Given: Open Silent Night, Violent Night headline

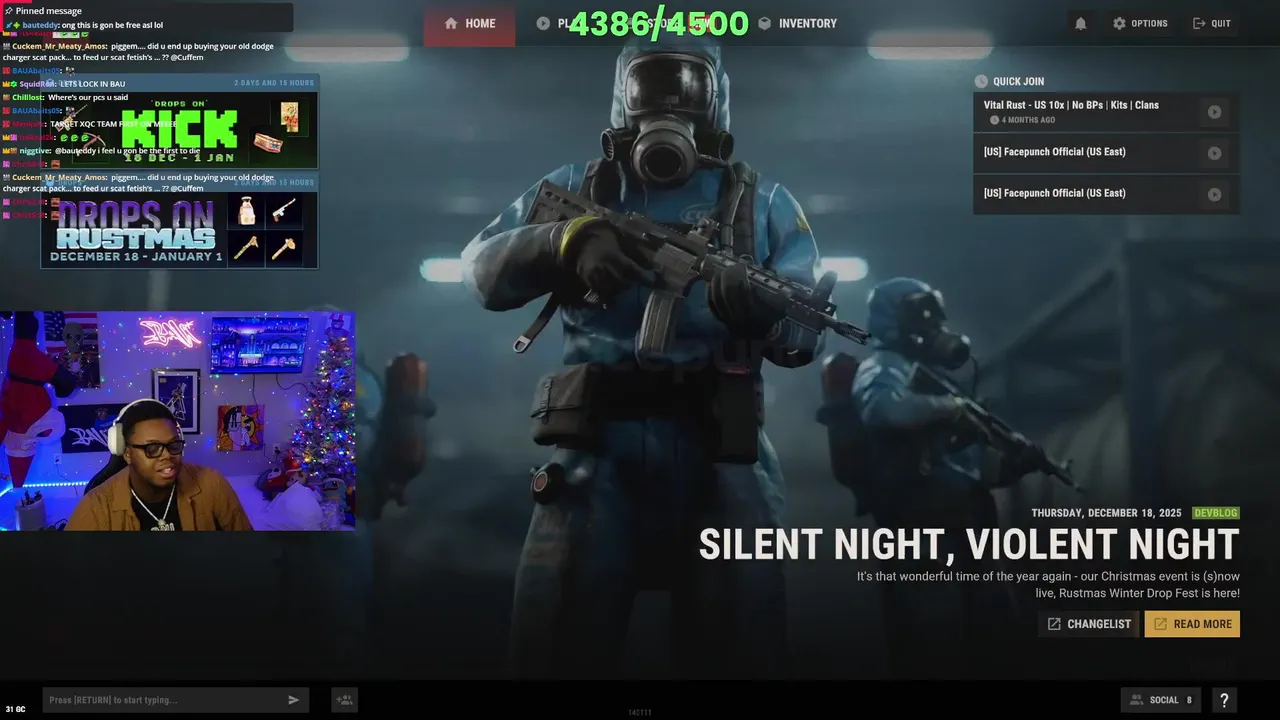Looking at the screenshot, I should coord(969,545).
